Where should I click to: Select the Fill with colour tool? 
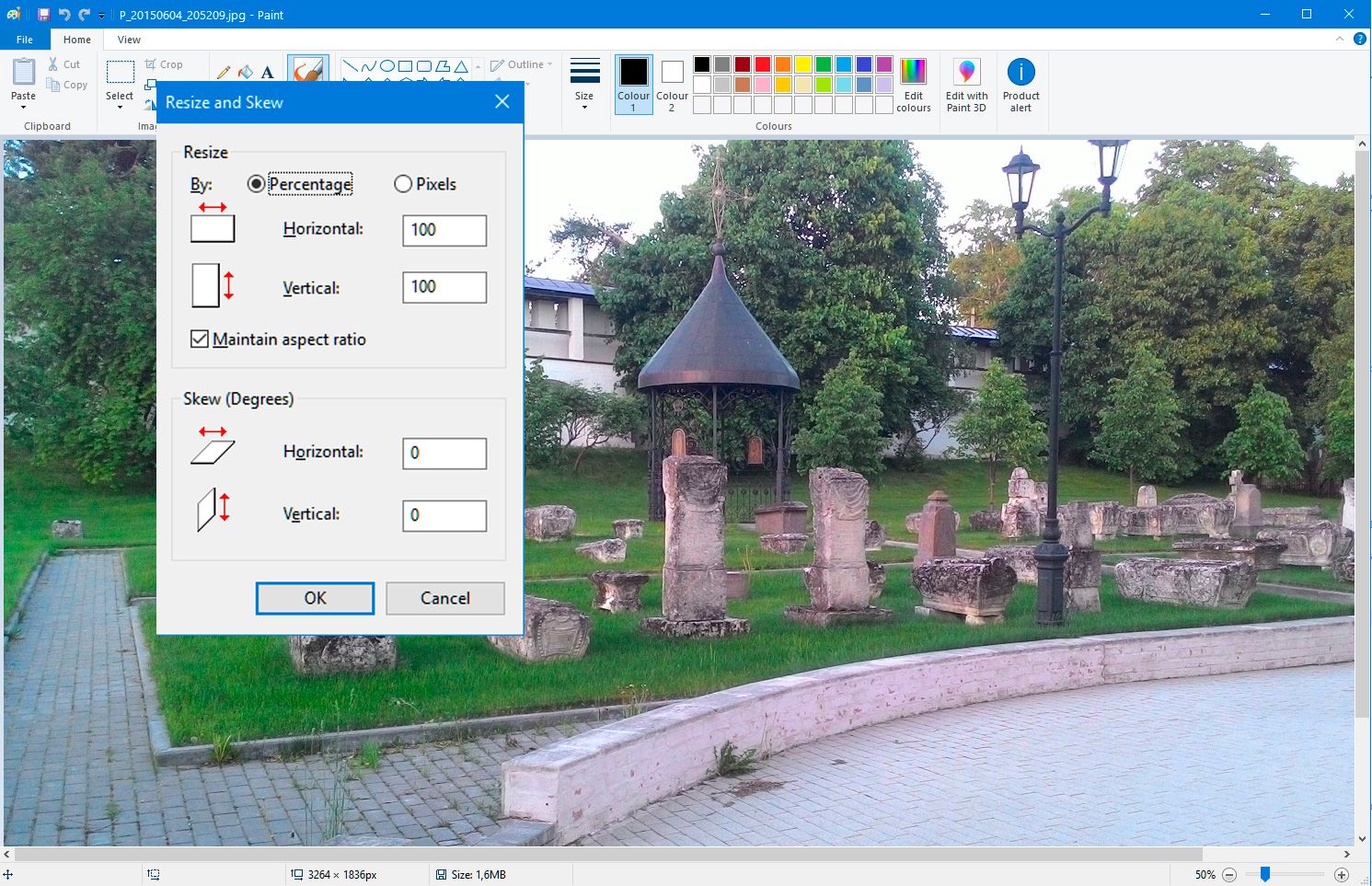[245, 72]
